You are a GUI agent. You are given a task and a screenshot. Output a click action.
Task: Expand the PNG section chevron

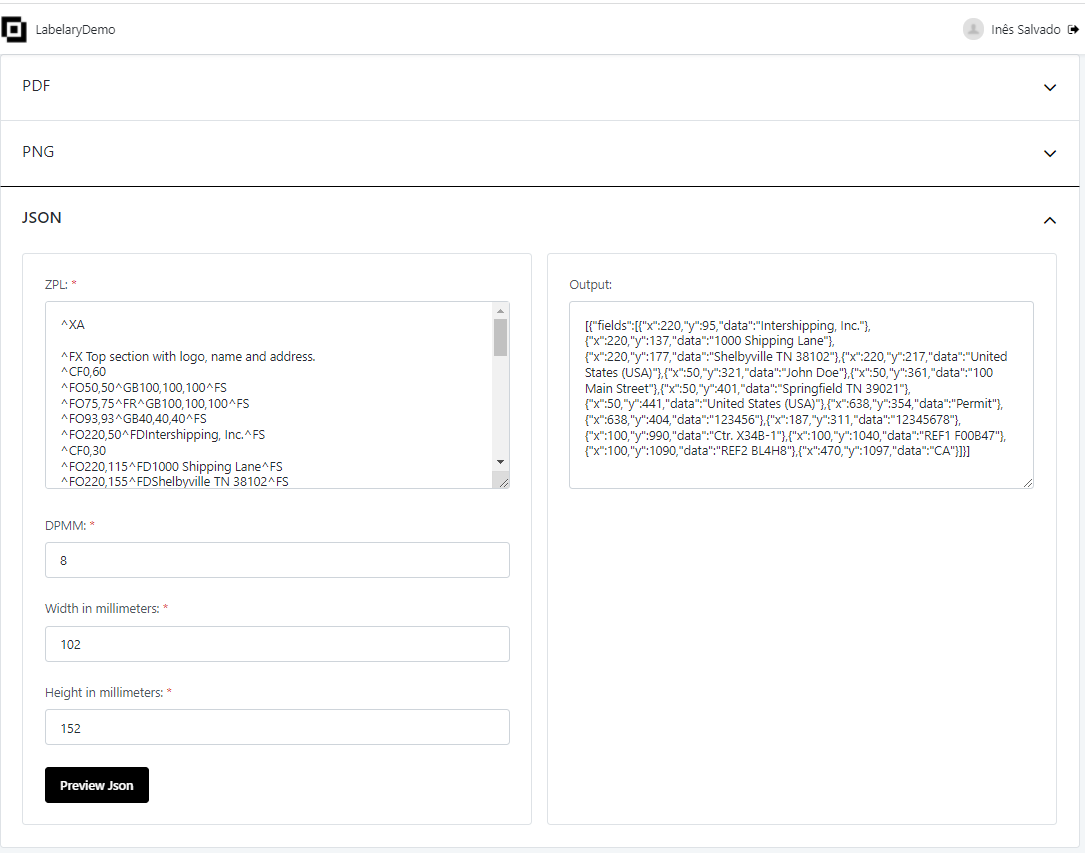point(1050,154)
